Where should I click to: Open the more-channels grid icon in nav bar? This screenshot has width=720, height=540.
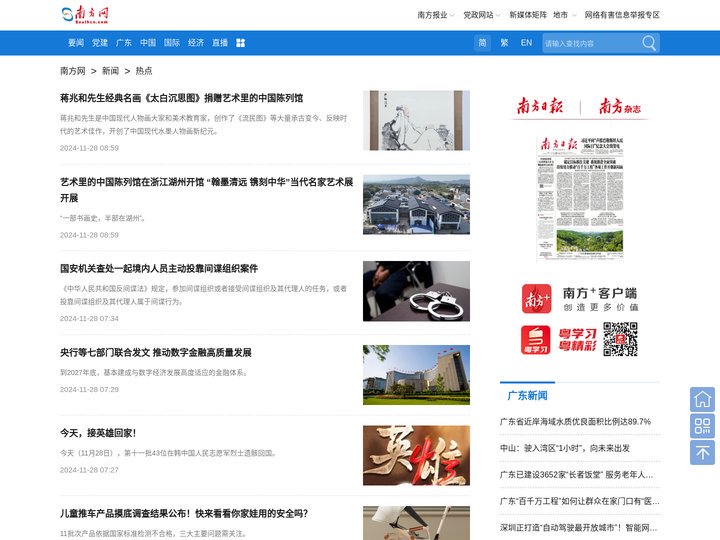[x=240, y=43]
